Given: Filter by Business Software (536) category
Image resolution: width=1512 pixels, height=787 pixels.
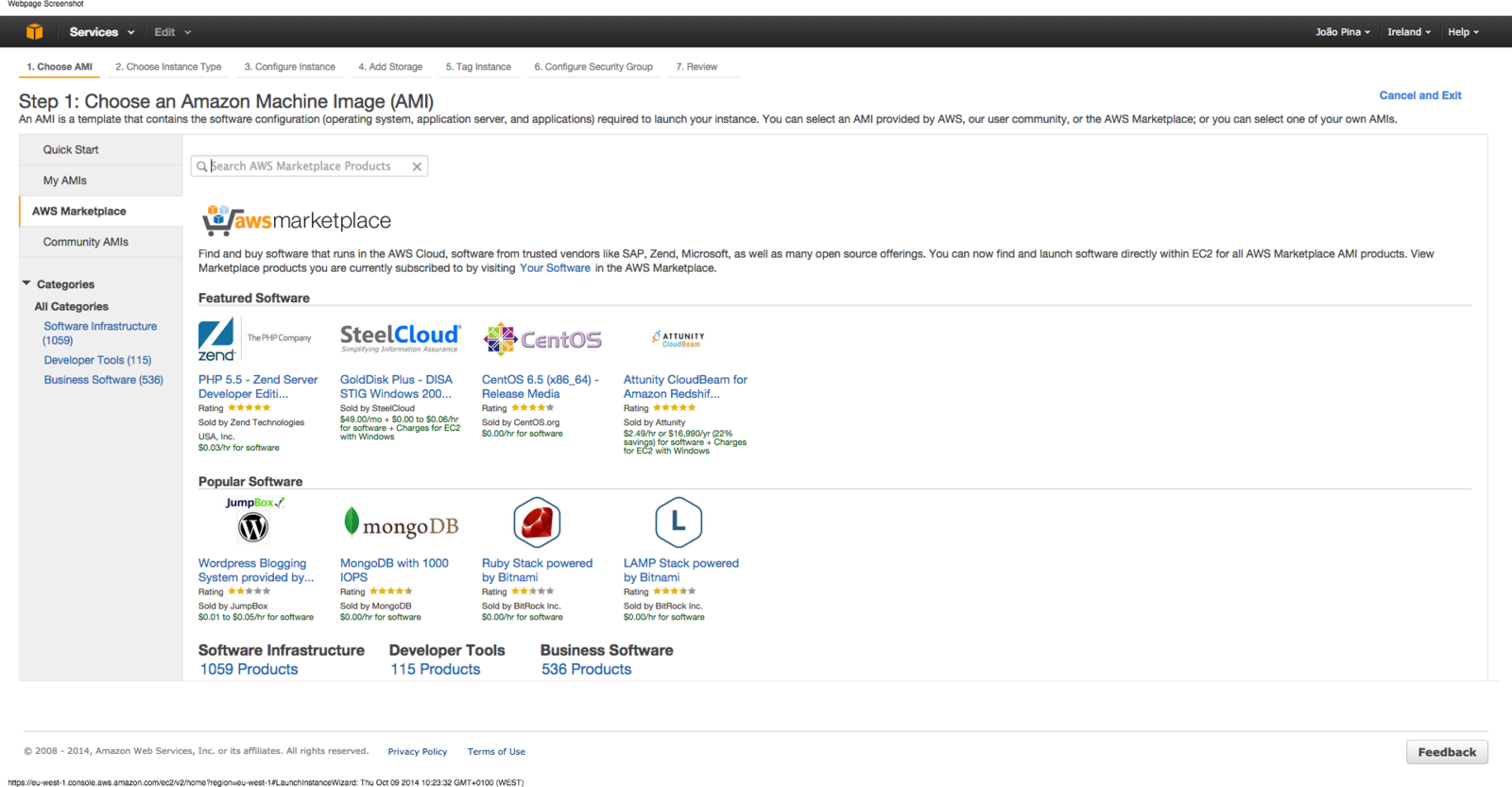Looking at the screenshot, I should tap(103, 380).
